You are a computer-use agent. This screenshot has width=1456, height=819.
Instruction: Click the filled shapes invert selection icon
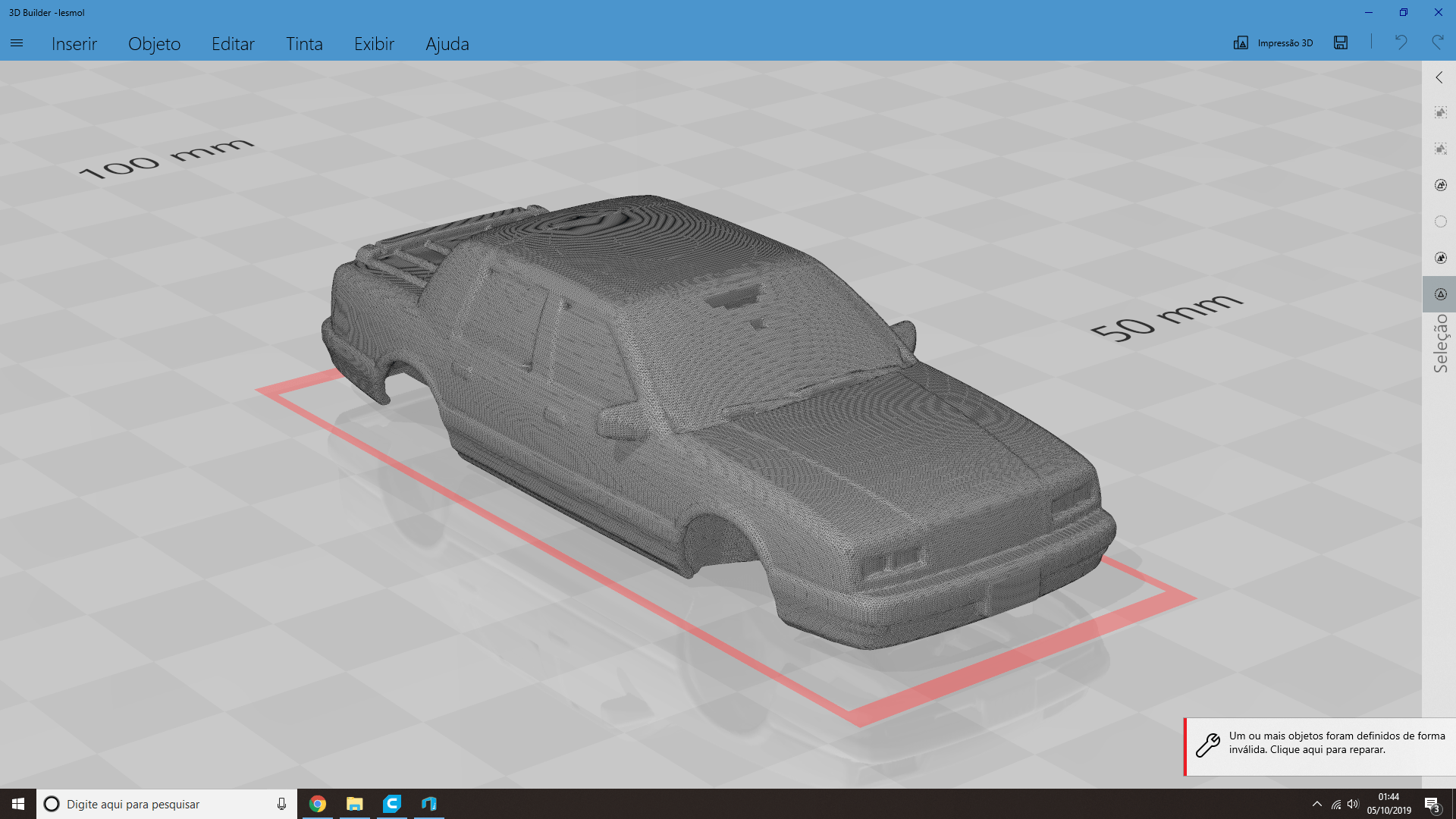point(1440,258)
